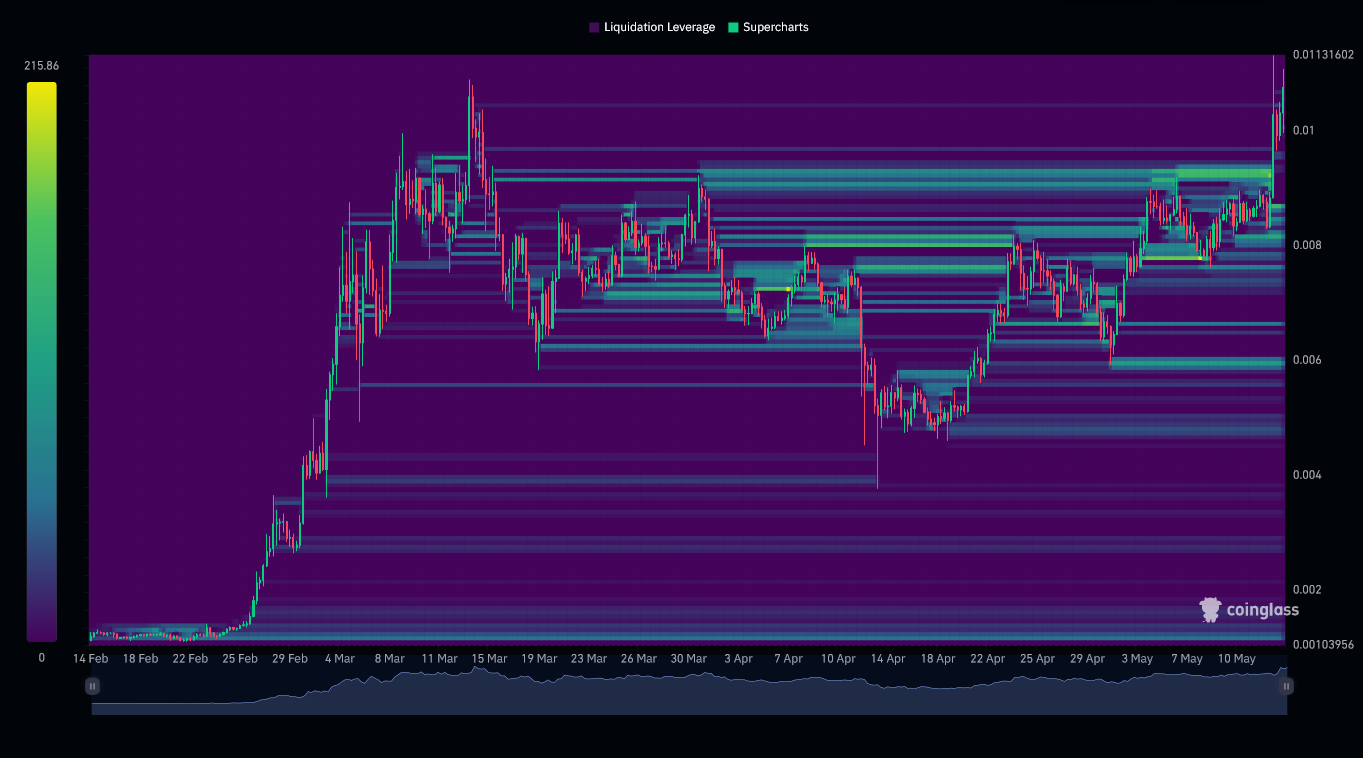This screenshot has width=1363, height=758.
Task: Click the 0.002 price axis label
Action: point(1308,590)
